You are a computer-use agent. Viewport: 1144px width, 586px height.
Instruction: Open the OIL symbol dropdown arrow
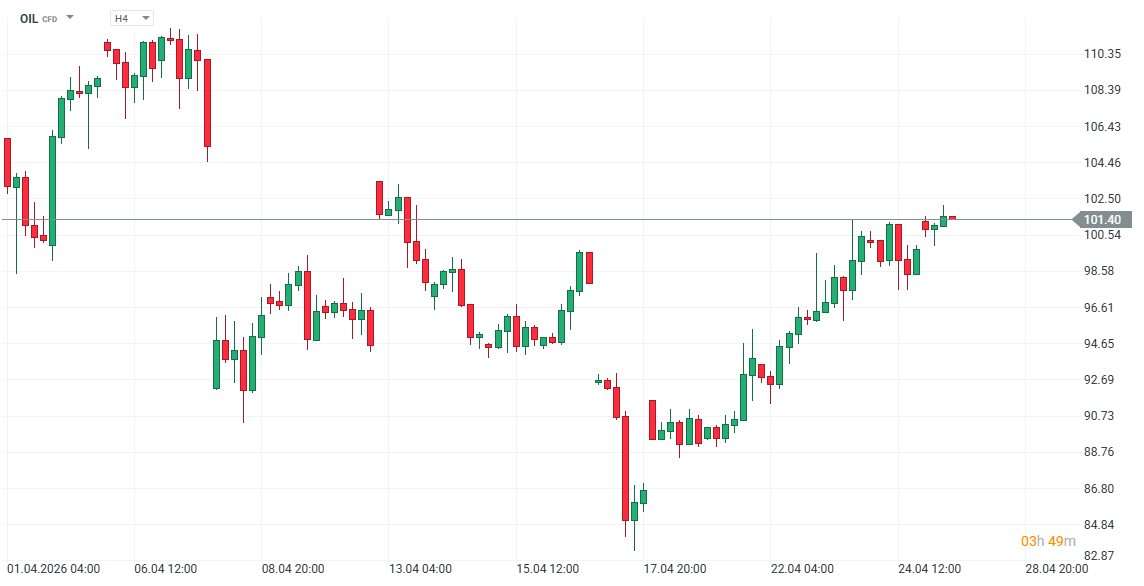70,18
